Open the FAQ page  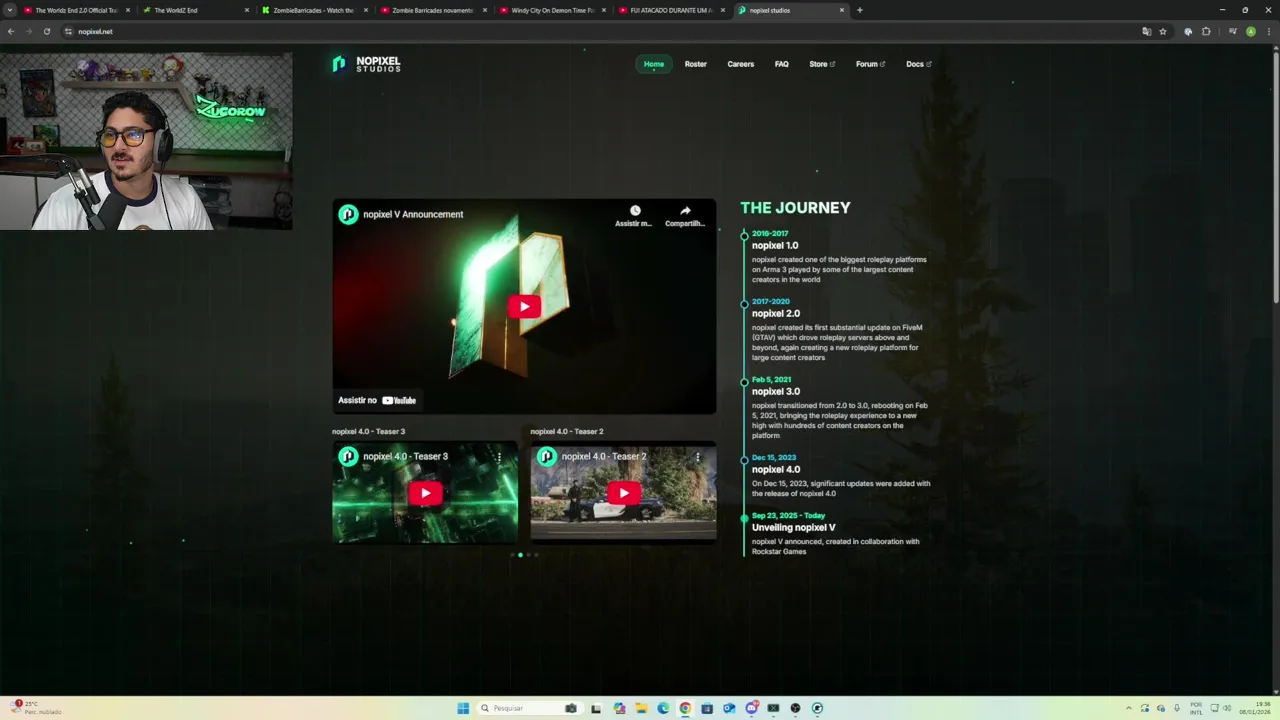click(782, 64)
